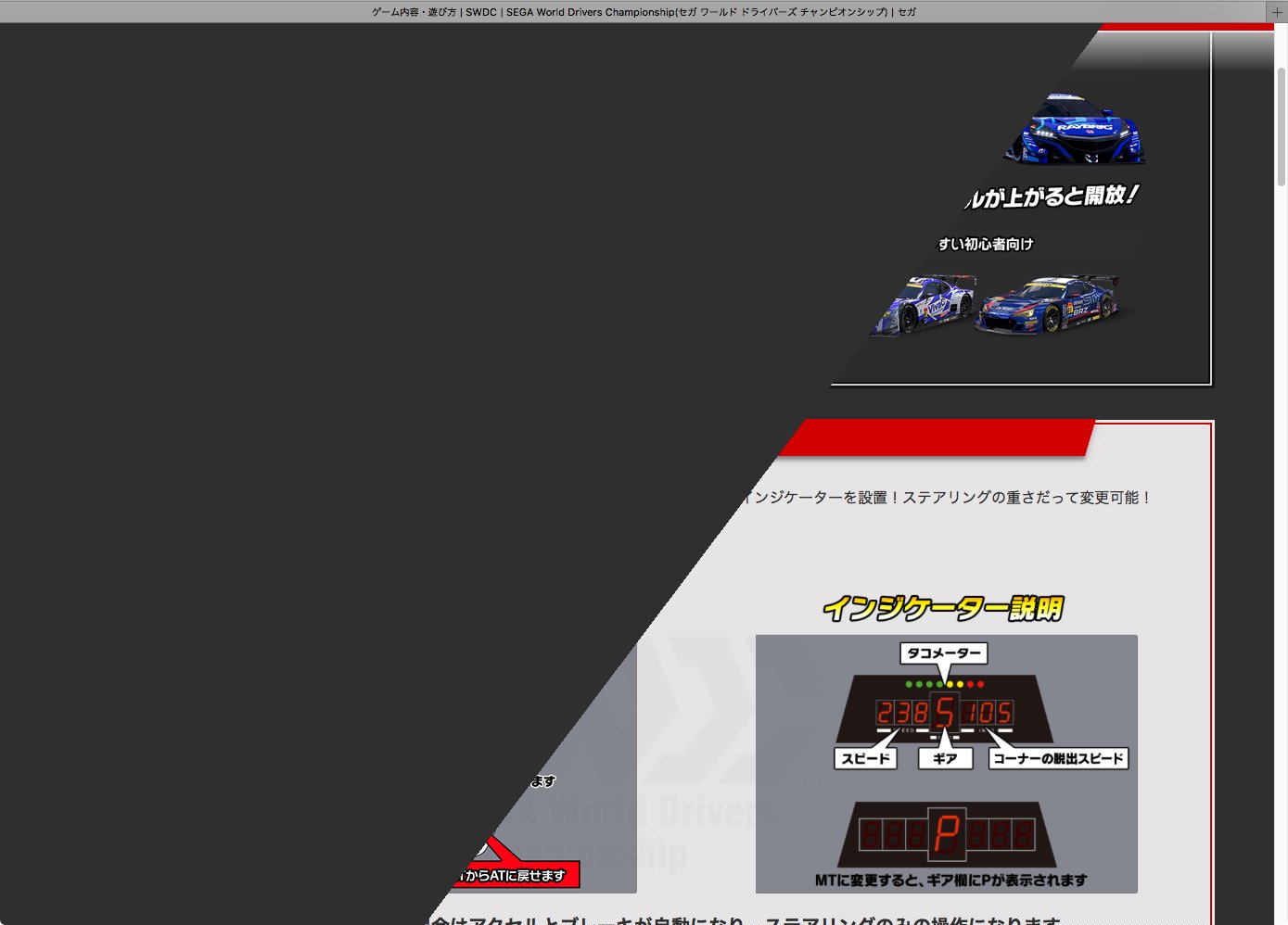This screenshot has height=925, width=1288.
Task: Click the 'タコメーター' callout label
Action: [944, 653]
